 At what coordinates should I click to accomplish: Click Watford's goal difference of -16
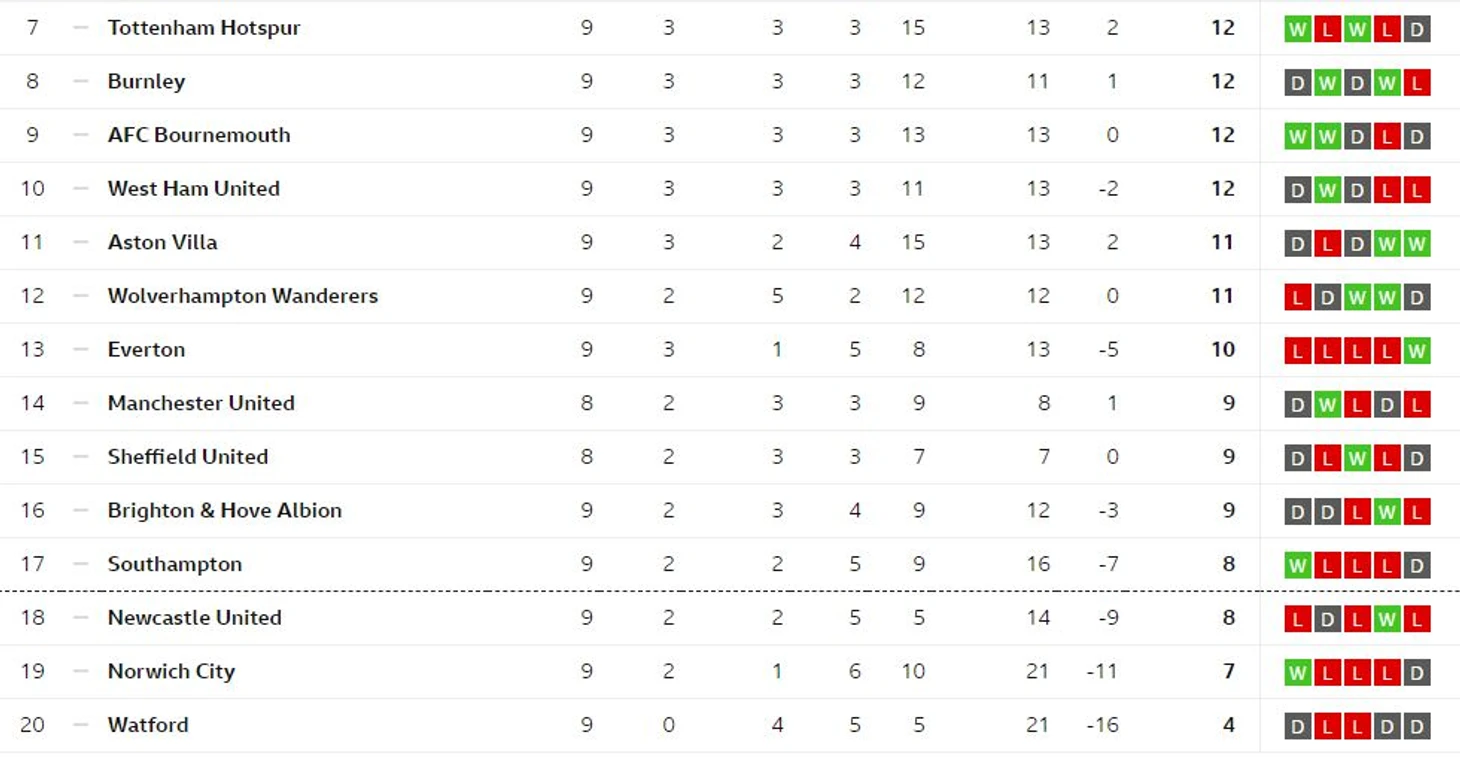(1102, 725)
